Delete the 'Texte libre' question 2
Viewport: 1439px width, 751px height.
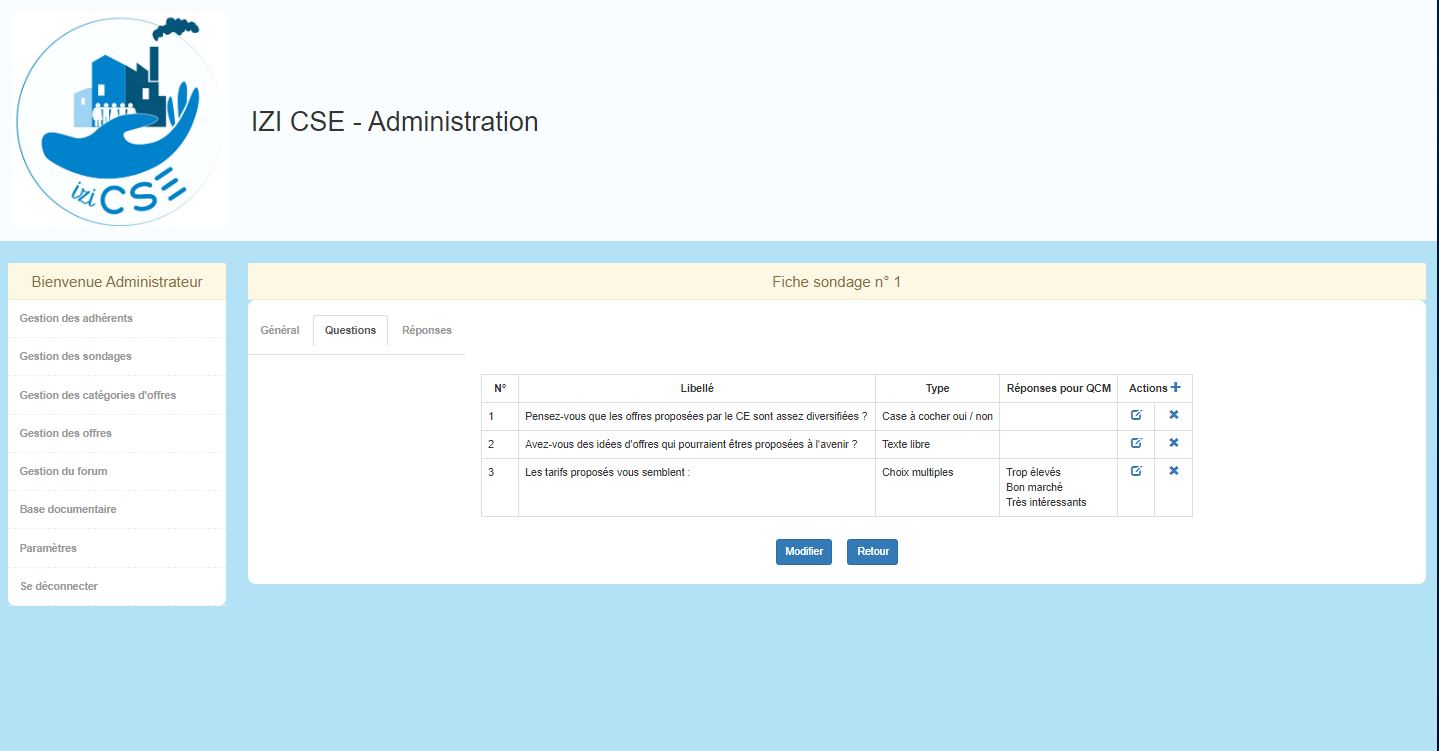(1174, 443)
